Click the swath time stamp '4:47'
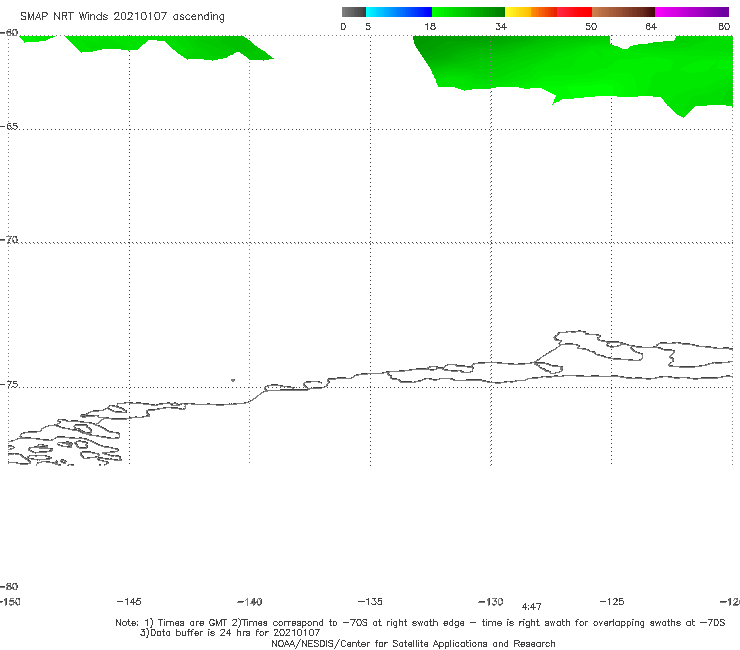The width and height of the screenshot is (740, 650). (531, 607)
